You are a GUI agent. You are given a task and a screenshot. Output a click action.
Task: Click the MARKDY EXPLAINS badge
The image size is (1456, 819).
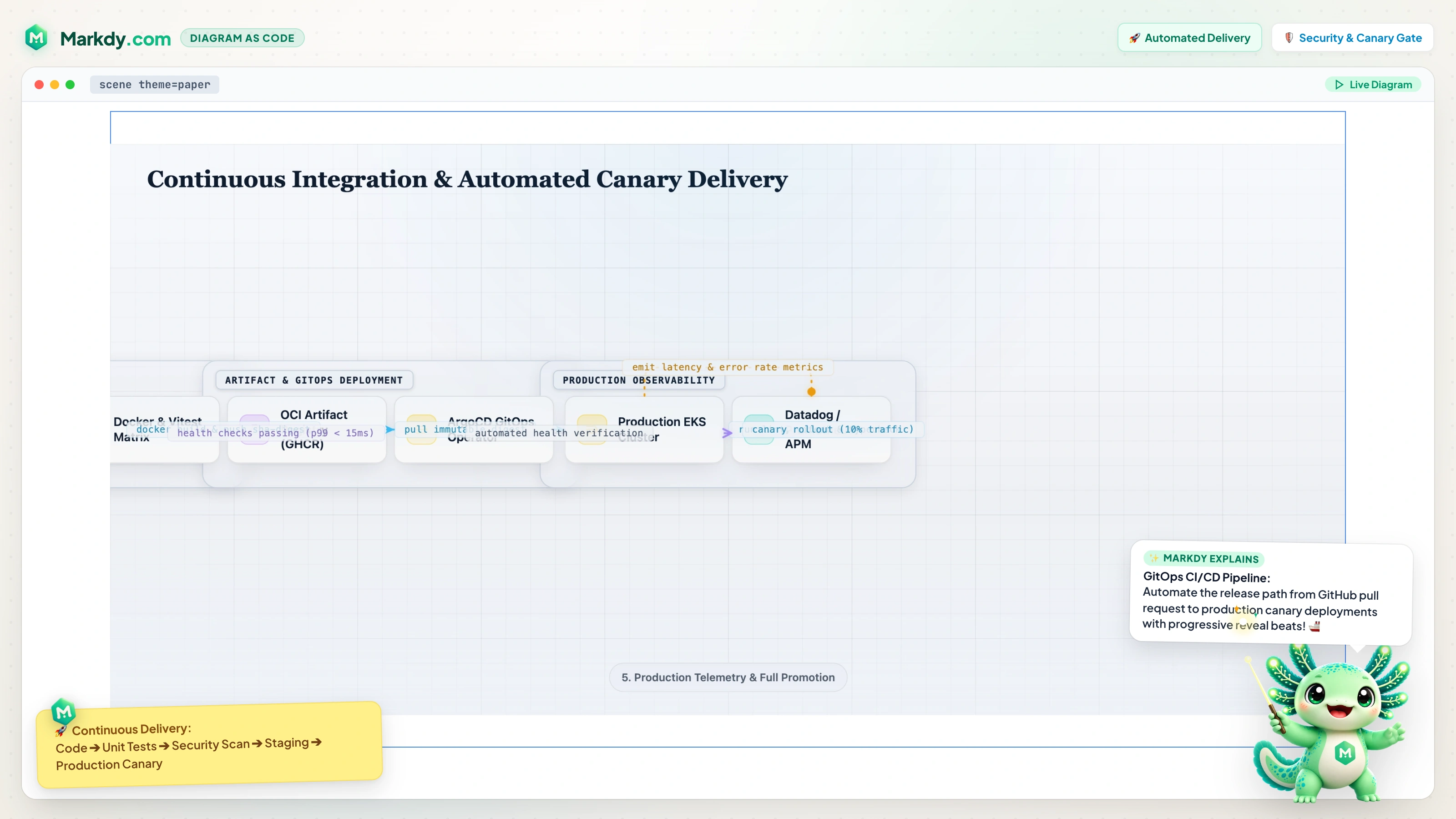point(1204,558)
